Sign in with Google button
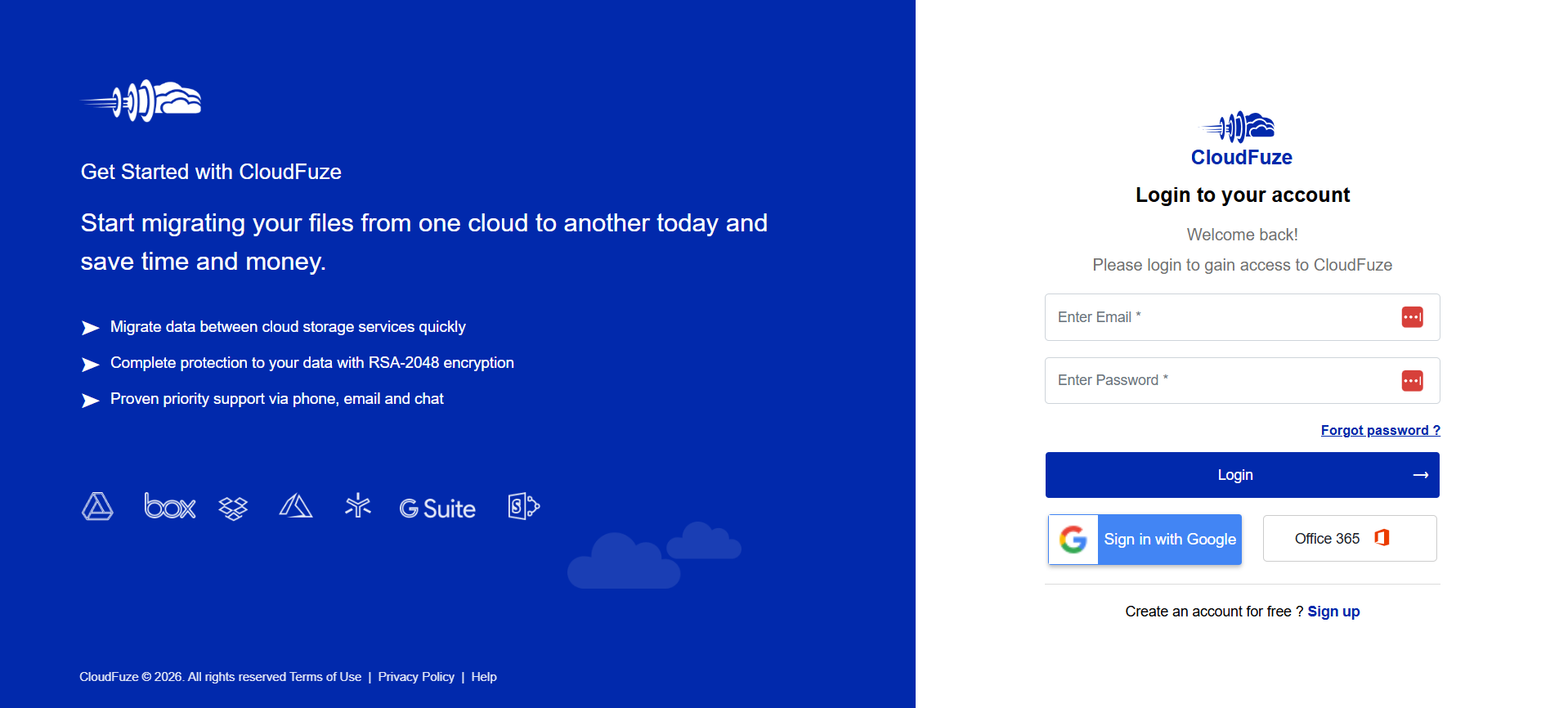 tap(1145, 540)
